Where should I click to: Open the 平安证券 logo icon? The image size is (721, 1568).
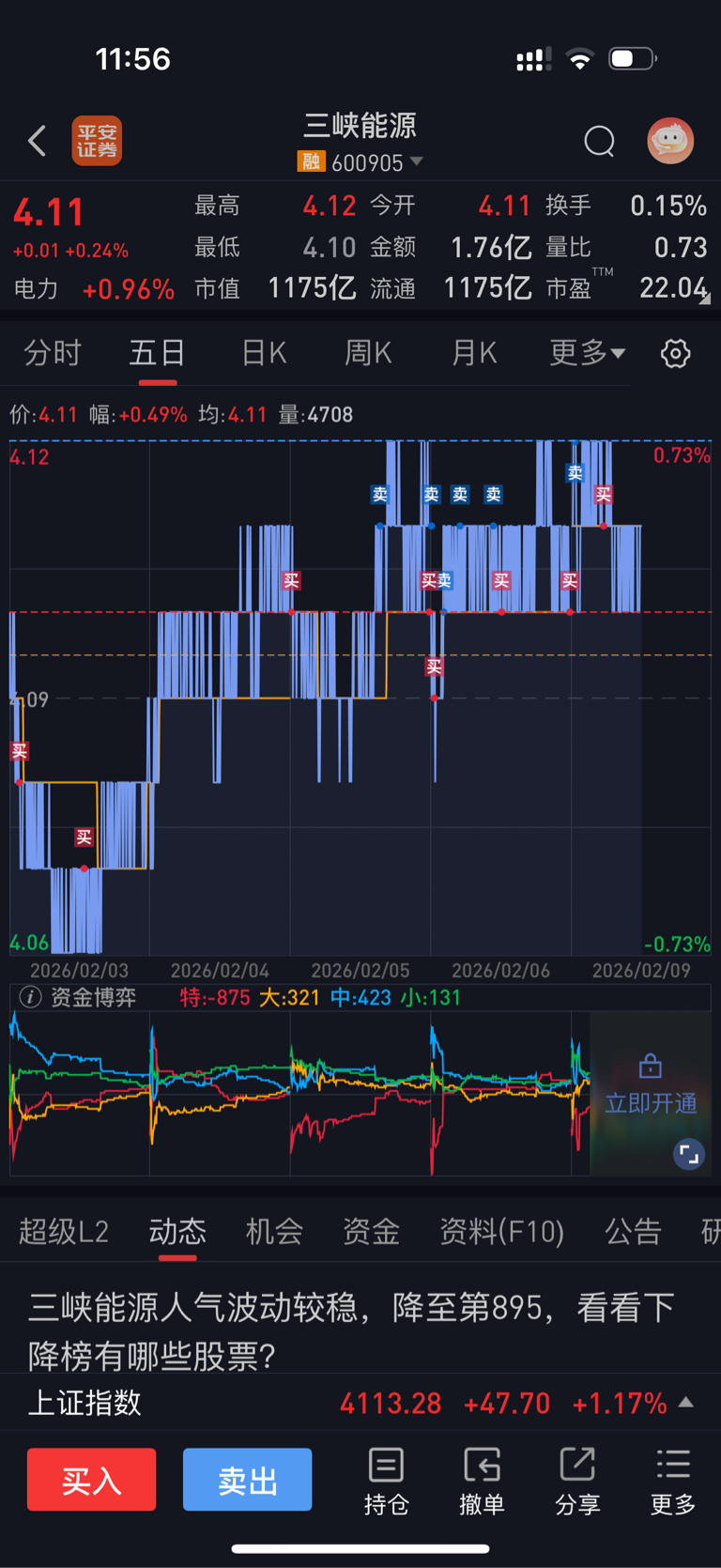pos(97,141)
